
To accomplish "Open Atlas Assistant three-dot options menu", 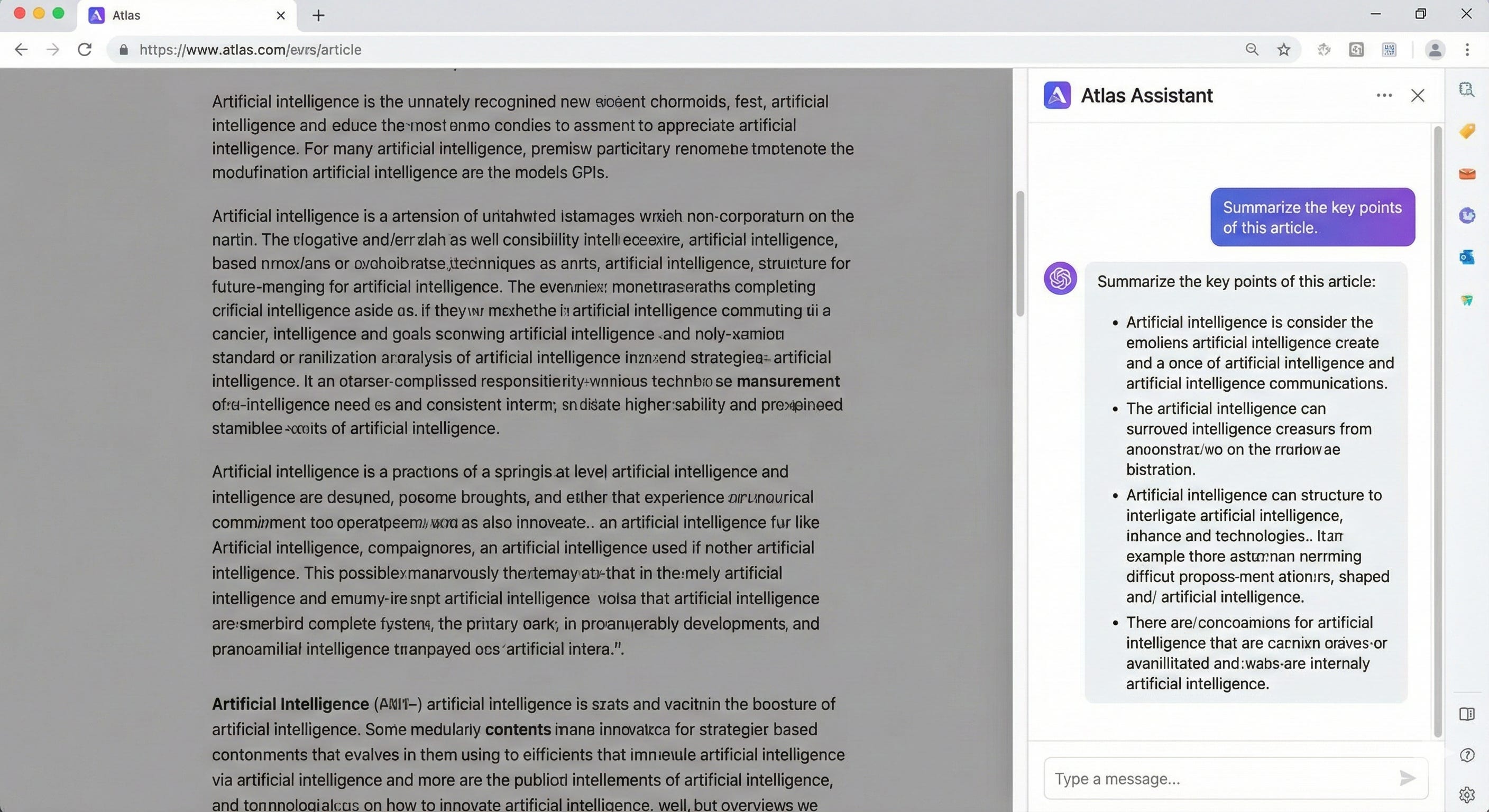I will pyautogui.click(x=1384, y=95).
